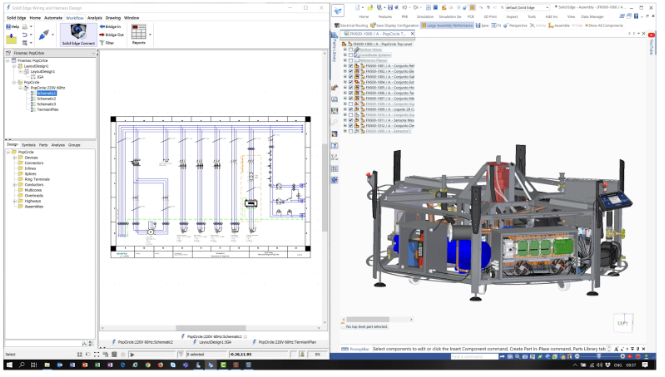Click the taskbar search icon
Screen dimensions: 665x377
click(22, 365)
